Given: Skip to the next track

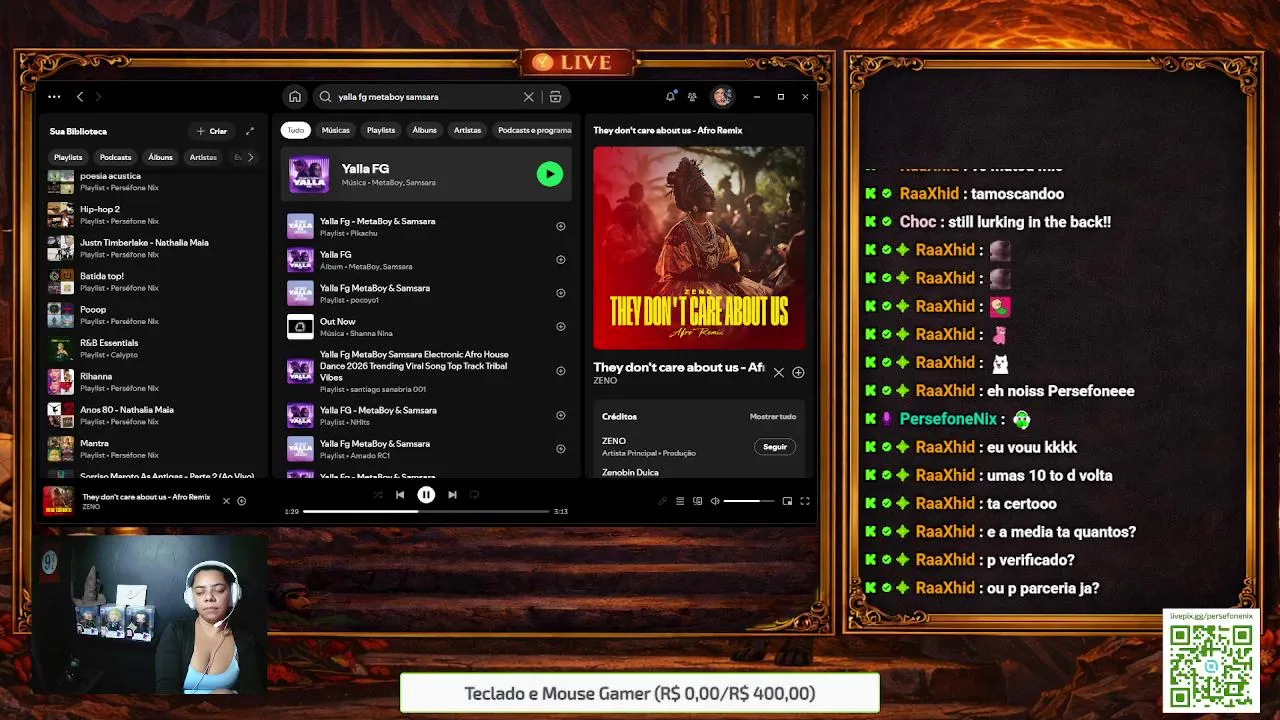Looking at the screenshot, I should (x=452, y=494).
